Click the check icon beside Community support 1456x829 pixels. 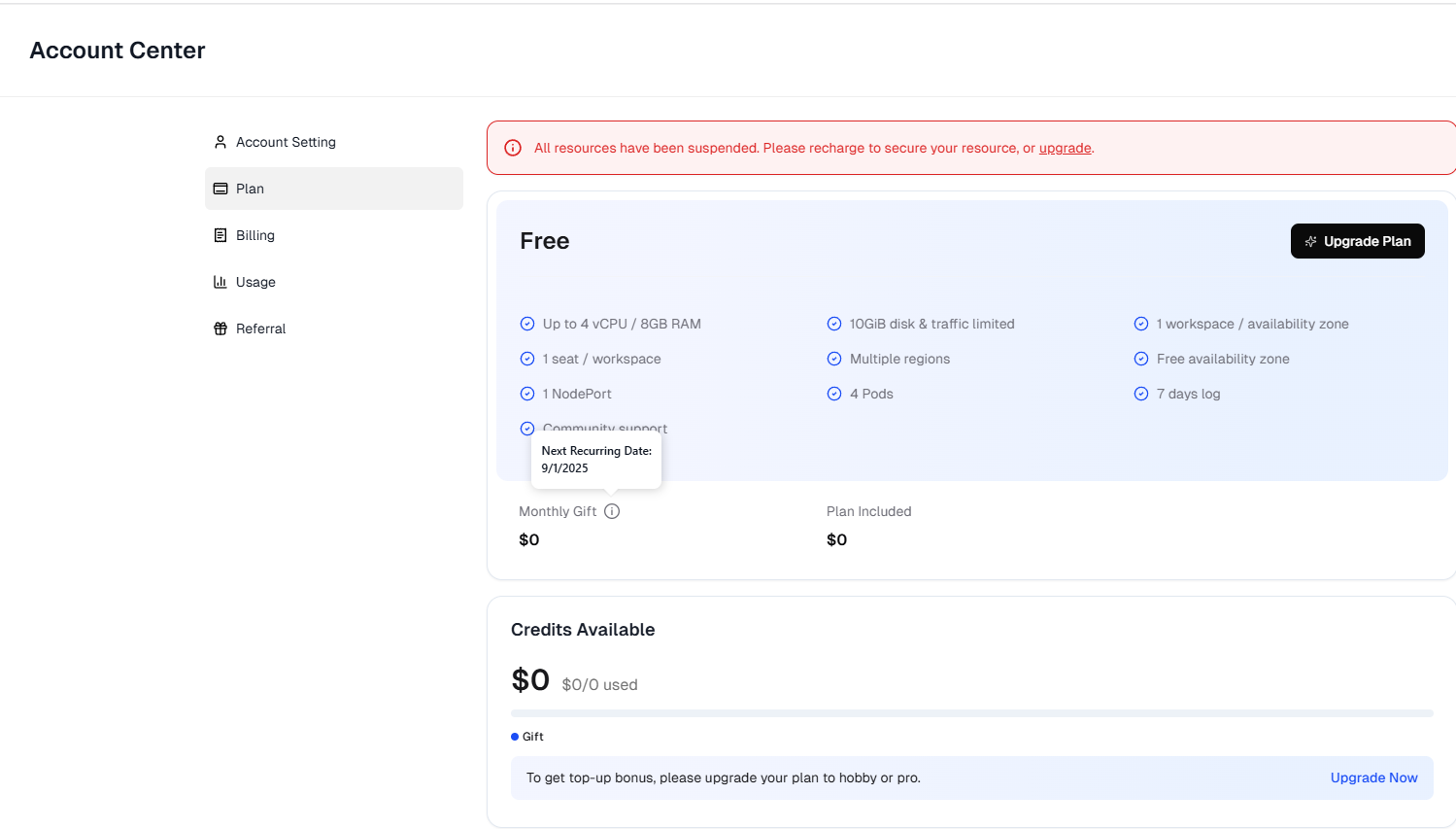pos(527,429)
